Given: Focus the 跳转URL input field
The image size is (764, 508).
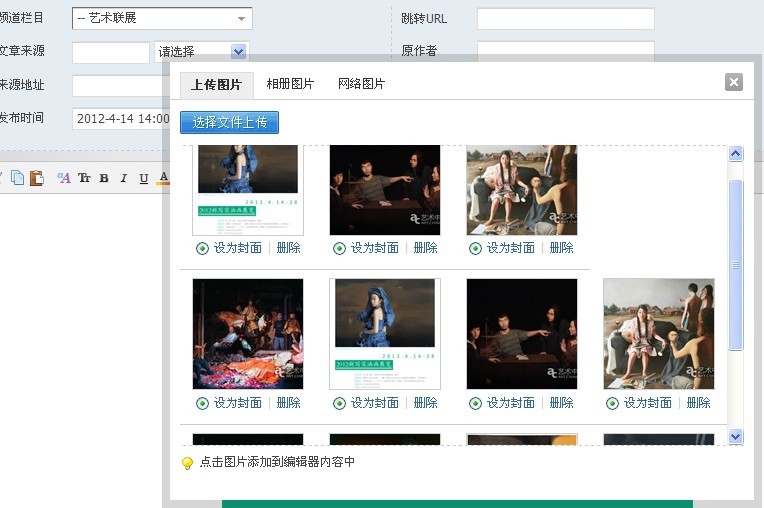Looking at the screenshot, I should (x=566, y=19).
